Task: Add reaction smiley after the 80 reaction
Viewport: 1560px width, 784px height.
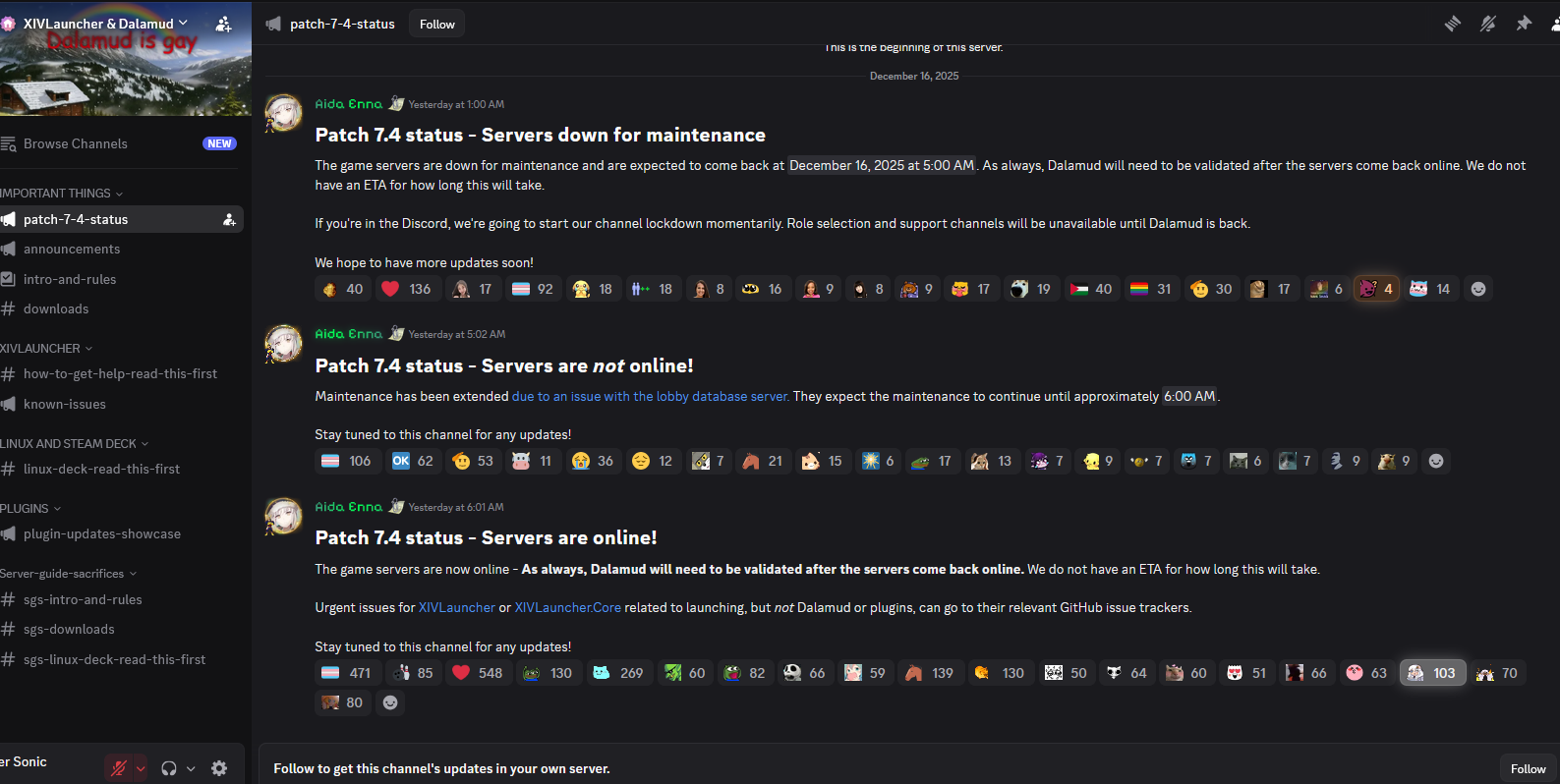Action: tap(390, 702)
